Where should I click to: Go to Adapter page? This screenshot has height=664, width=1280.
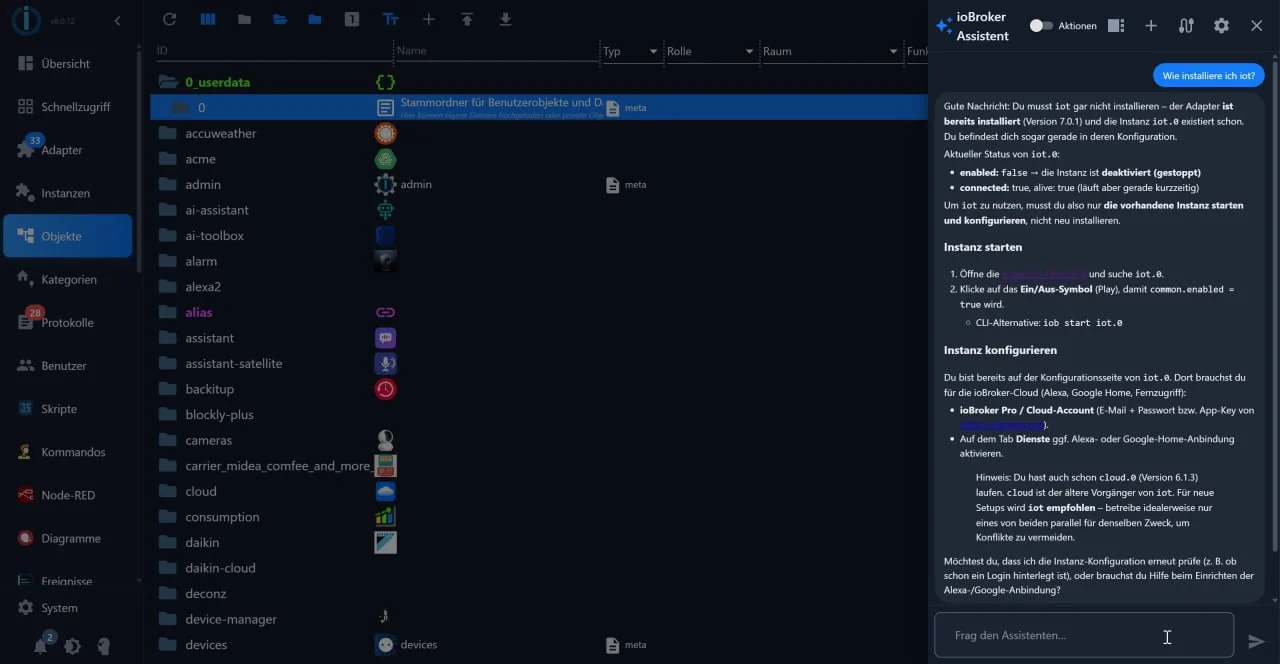click(67, 150)
